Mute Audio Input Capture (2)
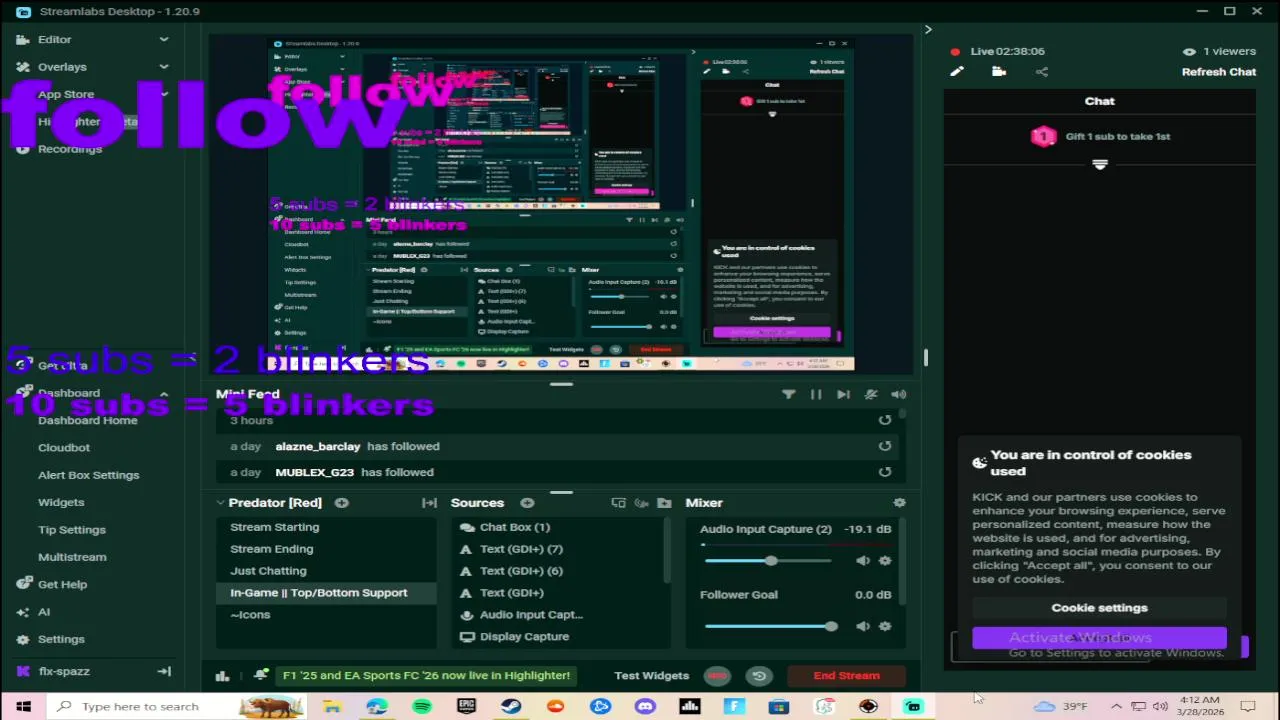1280x720 pixels. pos(863,561)
